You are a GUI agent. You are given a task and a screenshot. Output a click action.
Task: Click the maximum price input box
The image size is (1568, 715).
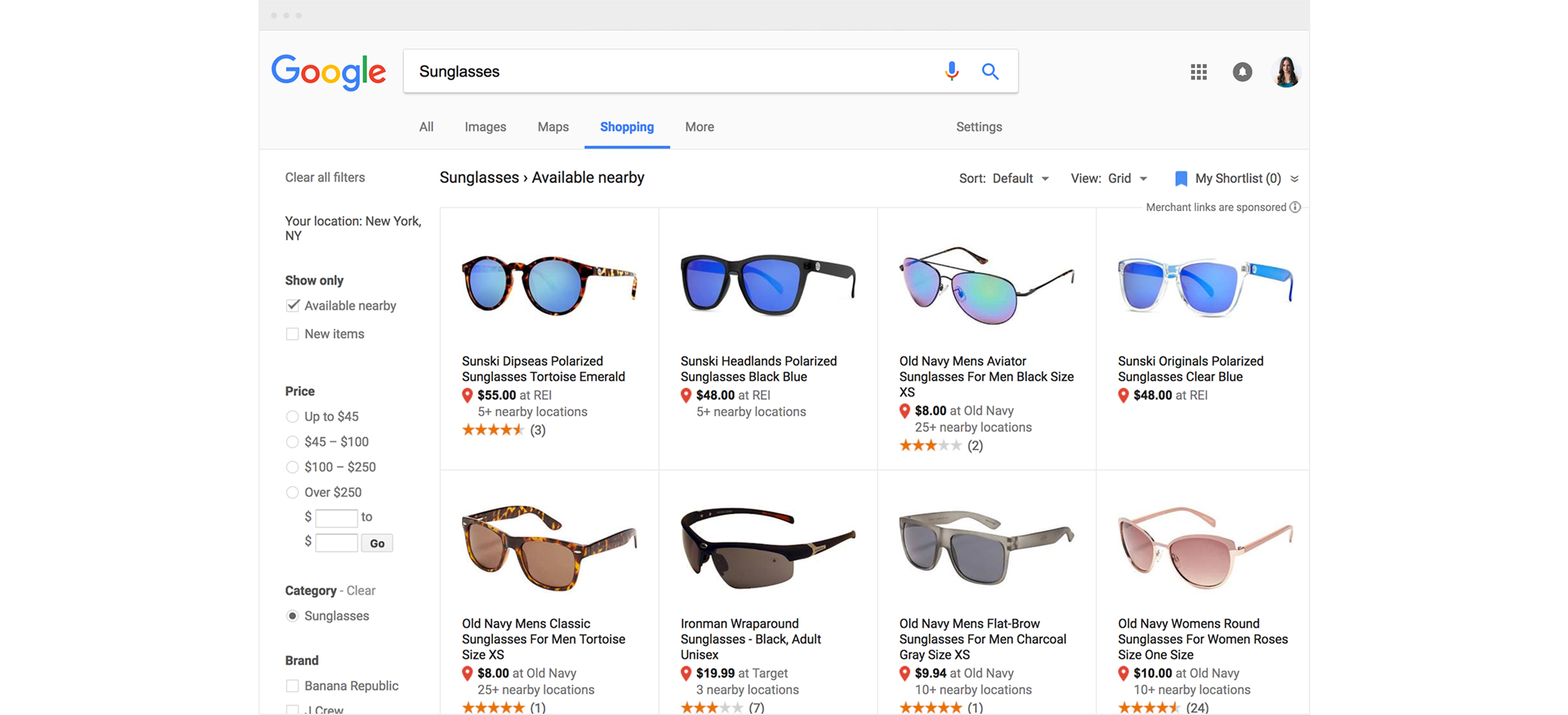[x=336, y=543]
